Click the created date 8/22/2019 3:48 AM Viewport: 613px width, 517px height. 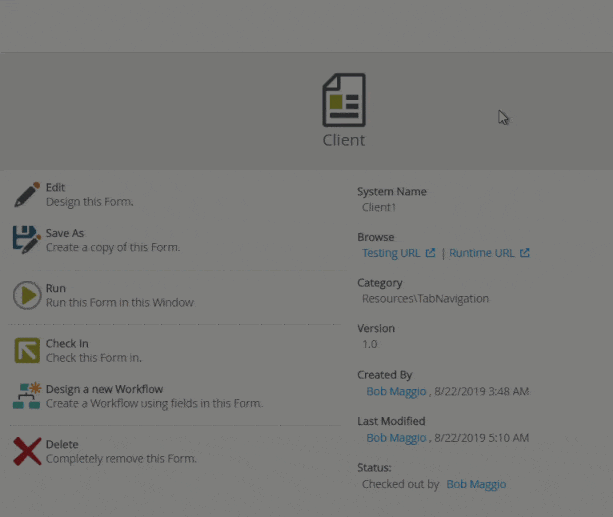click(482, 391)
